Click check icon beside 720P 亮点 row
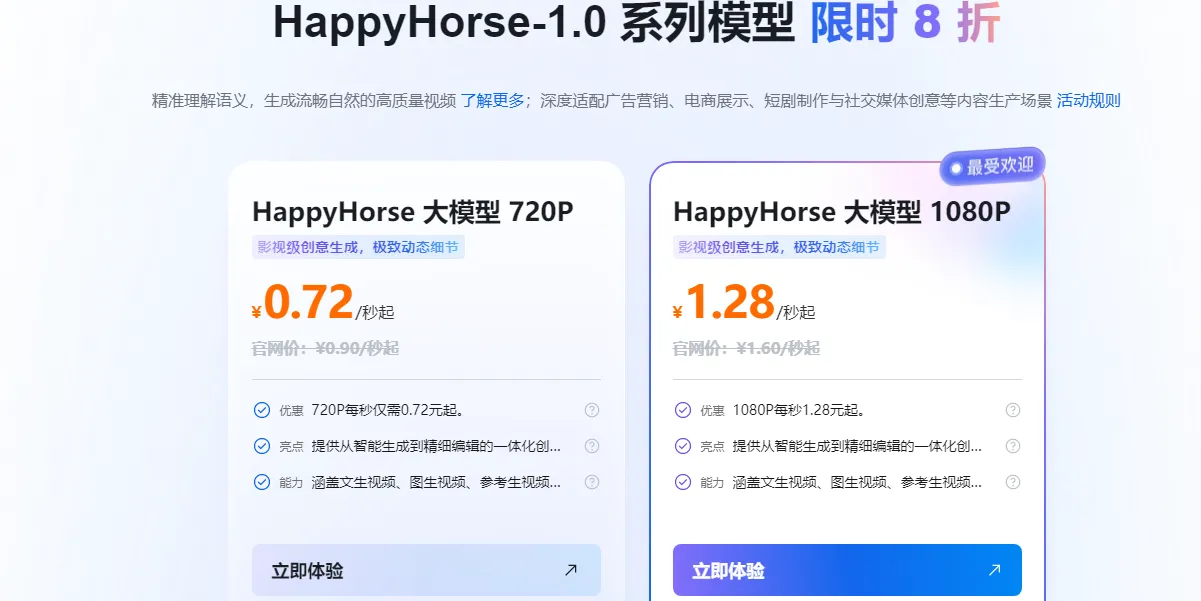Image resolution: width=1201 pixels, height=601 pixels. pos(262,446)
